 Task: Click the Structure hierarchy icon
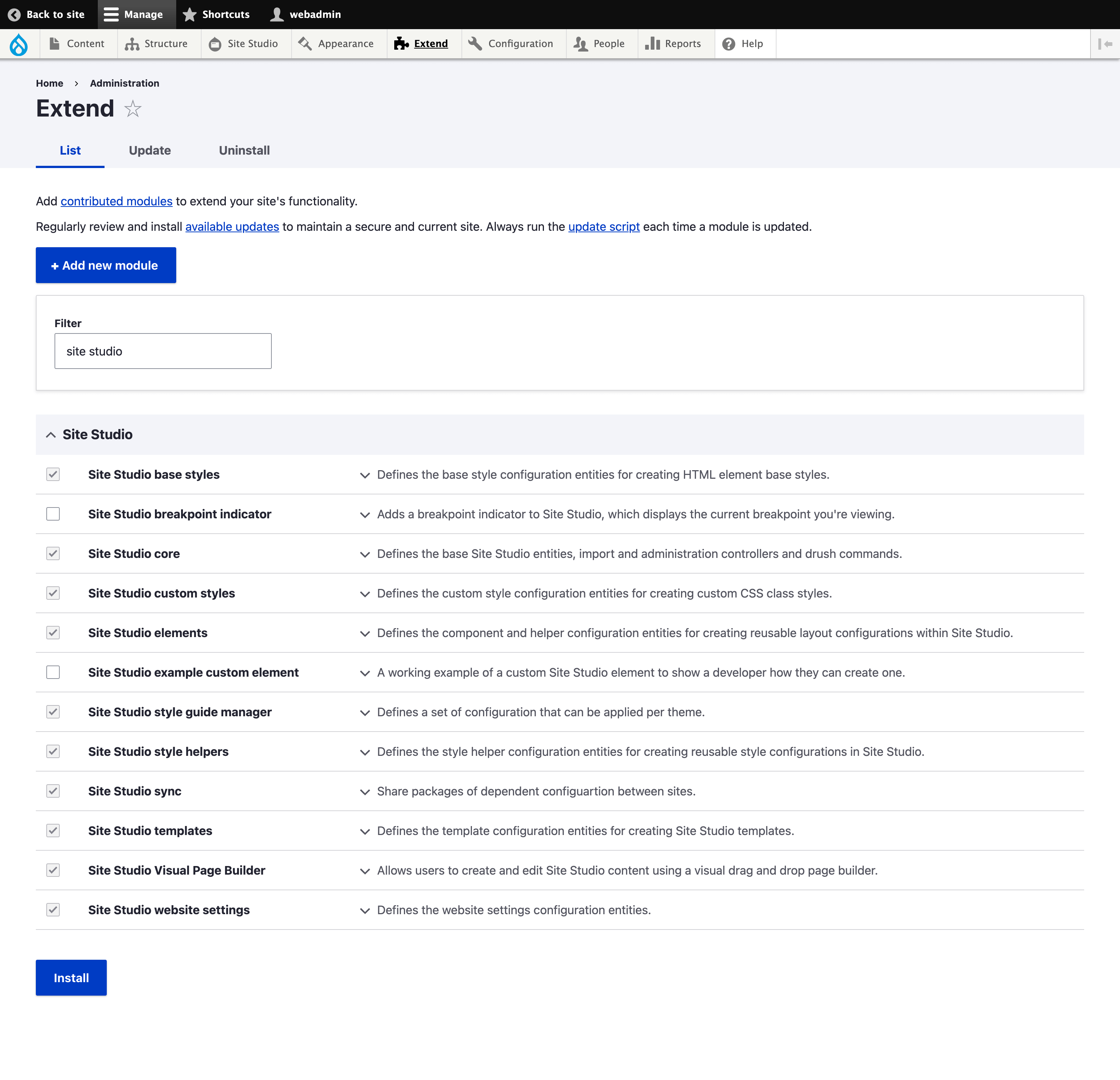click(x=132, y=44)
